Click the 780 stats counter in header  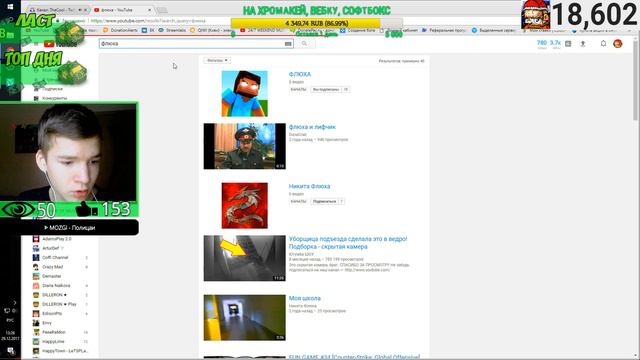[x=542, y=44]
